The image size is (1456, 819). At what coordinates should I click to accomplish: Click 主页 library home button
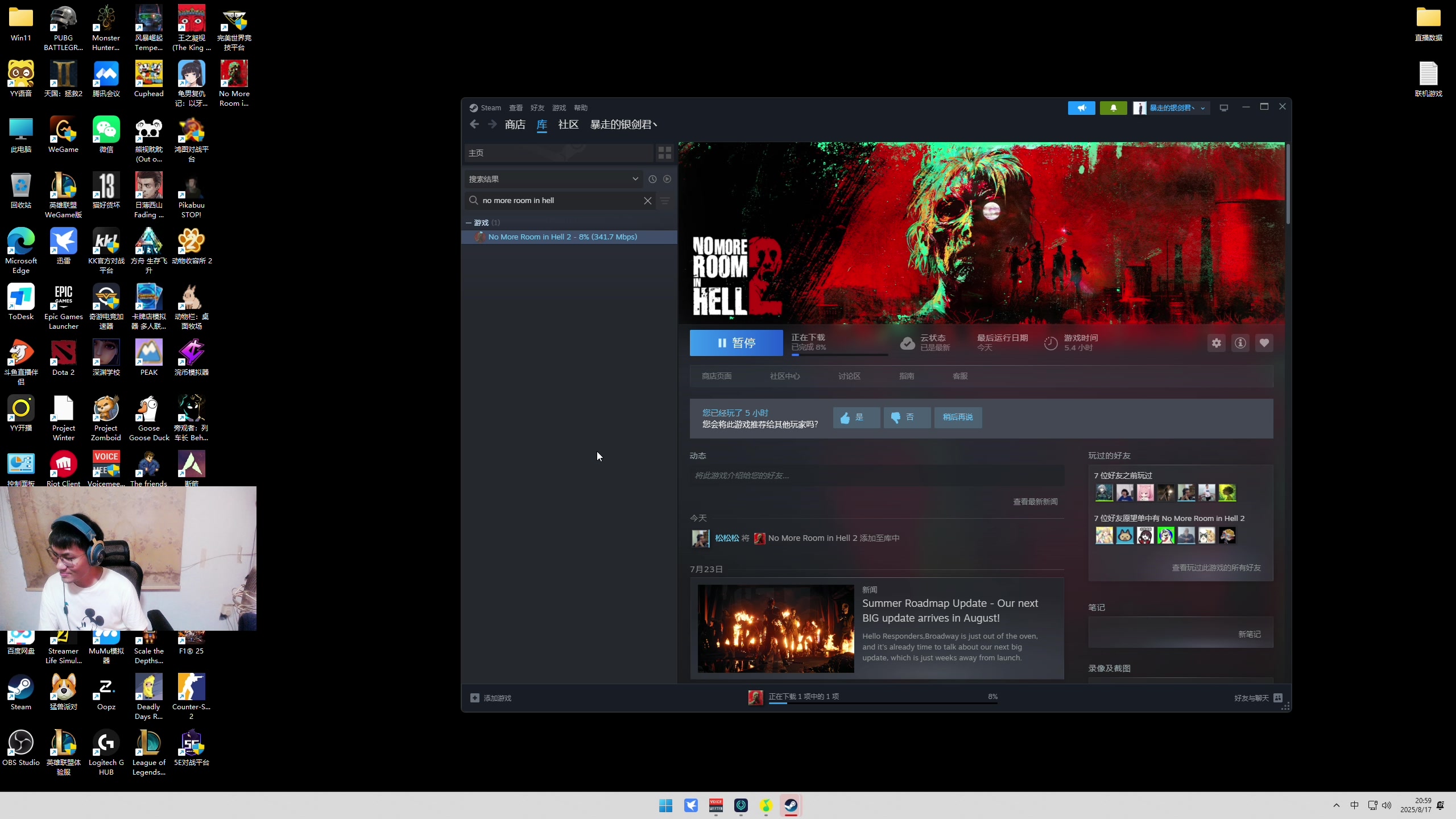559,153
